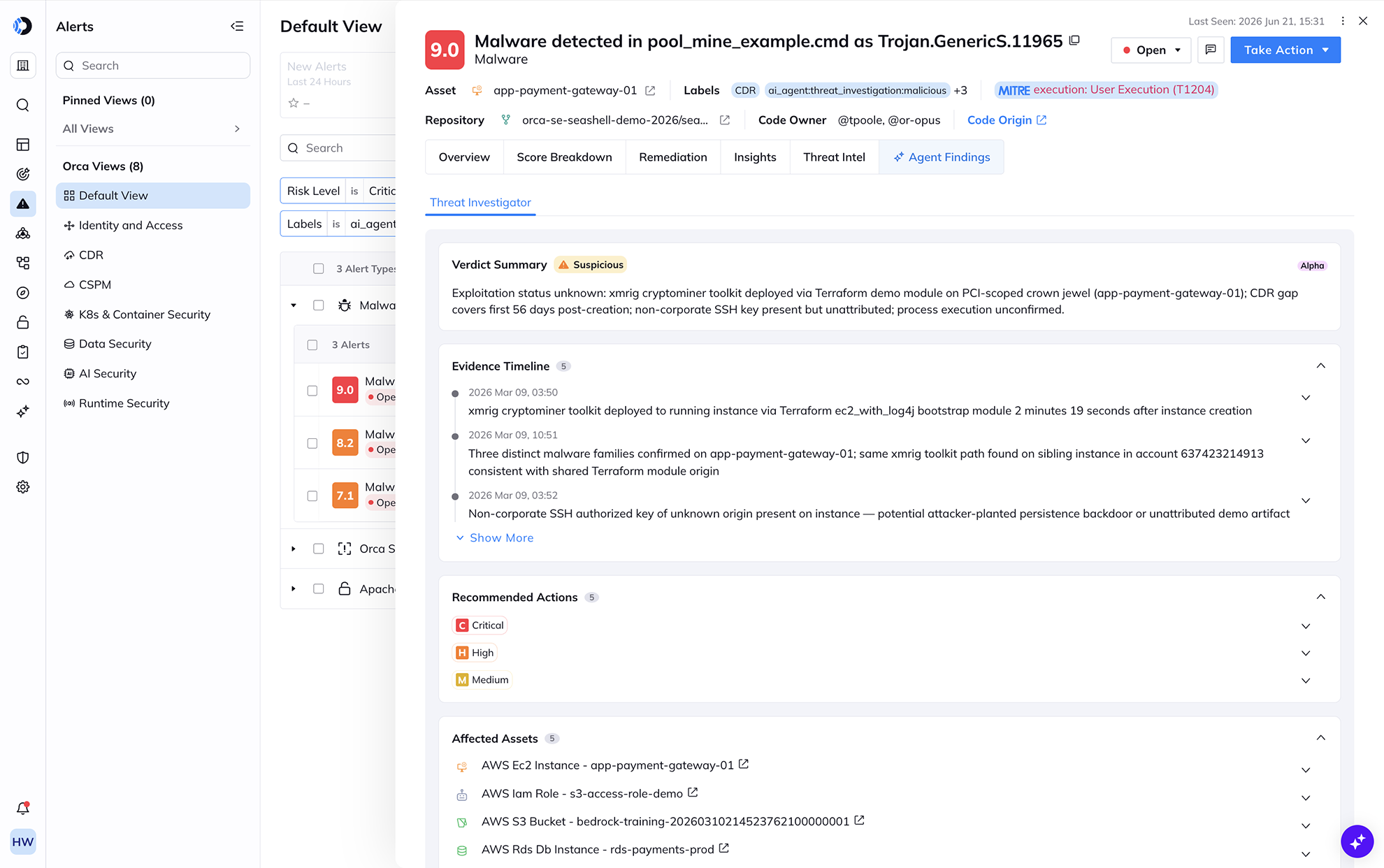Open app-payment-gateway-01 asset external link icon

click(650, 90)
